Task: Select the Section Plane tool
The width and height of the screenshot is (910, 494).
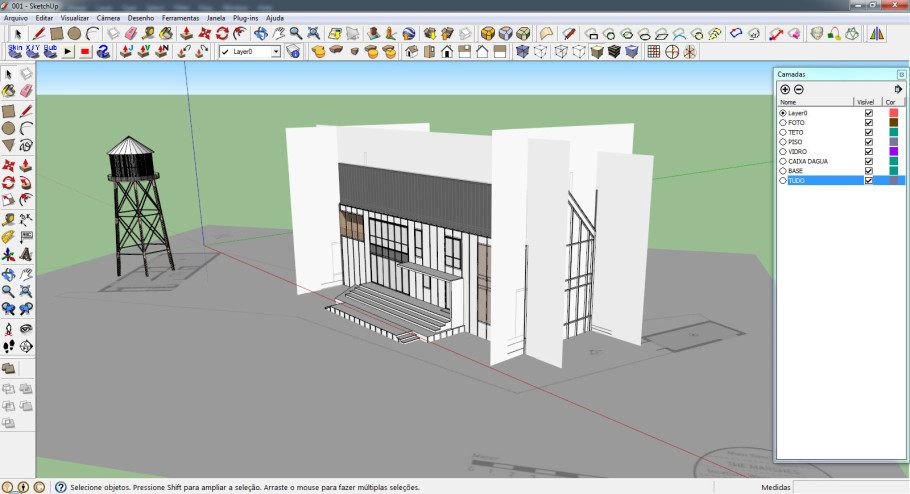Action: (x=26, y=347)
